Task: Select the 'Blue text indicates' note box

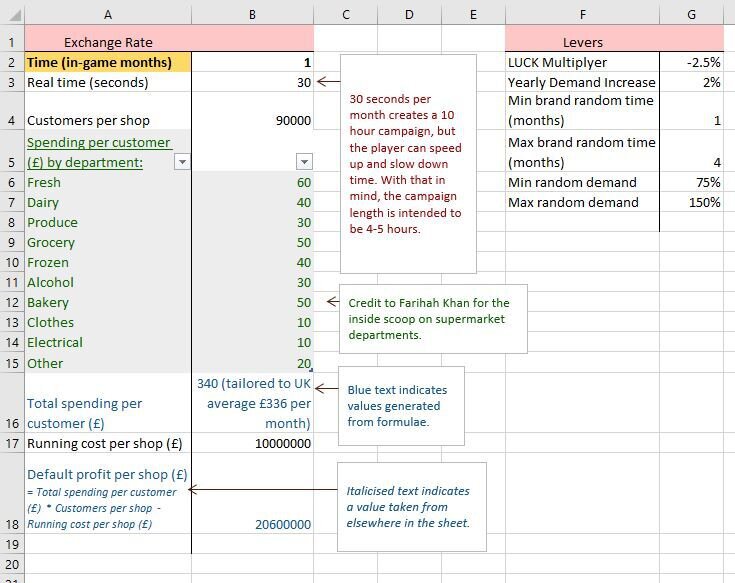Action: tap(401, 406)
